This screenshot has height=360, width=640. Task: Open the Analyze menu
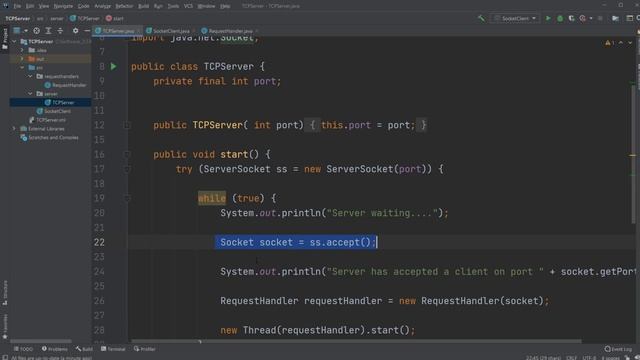tap(102, 6)
